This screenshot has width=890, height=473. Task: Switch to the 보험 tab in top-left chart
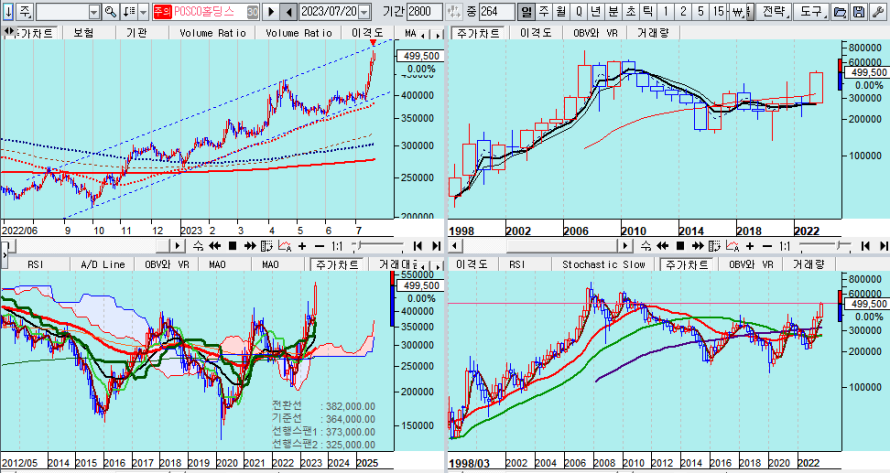click(84, 32)
